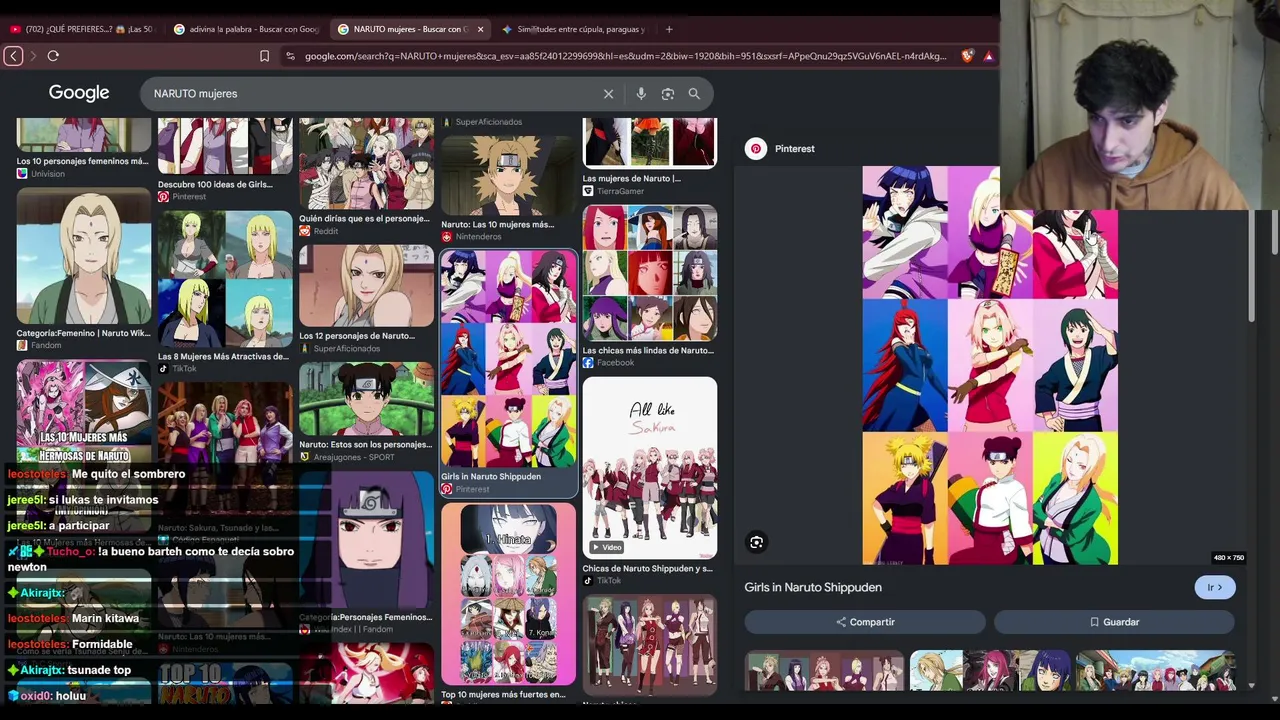Click the 'Chicas de Naruto Shippuden y s...' caption
This screenshot has height=720, width=1280.
click(x=647, y=568)
